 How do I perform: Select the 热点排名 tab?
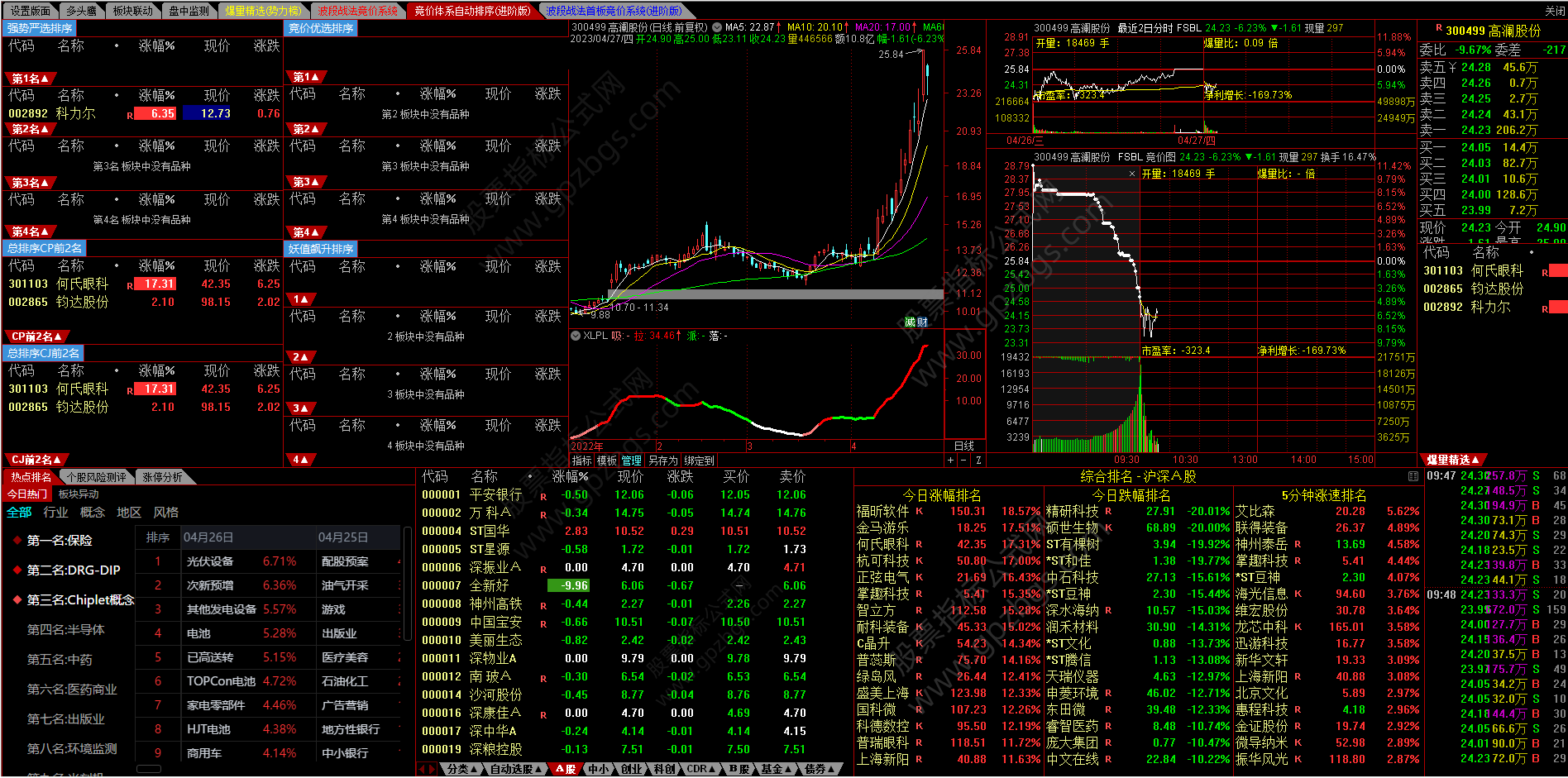30,477
